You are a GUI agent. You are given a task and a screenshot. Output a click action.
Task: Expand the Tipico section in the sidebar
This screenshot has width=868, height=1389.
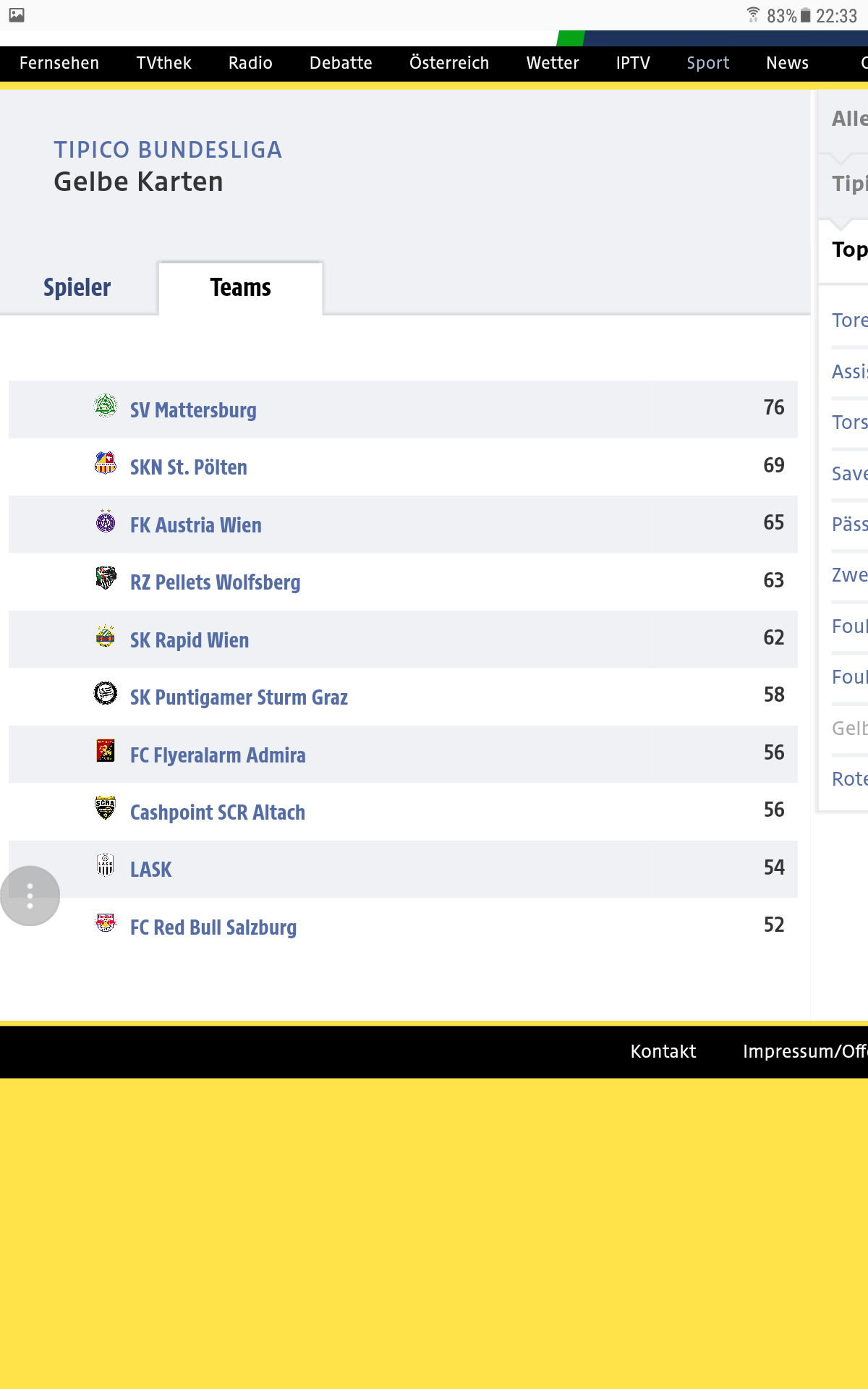coord(849,184)
